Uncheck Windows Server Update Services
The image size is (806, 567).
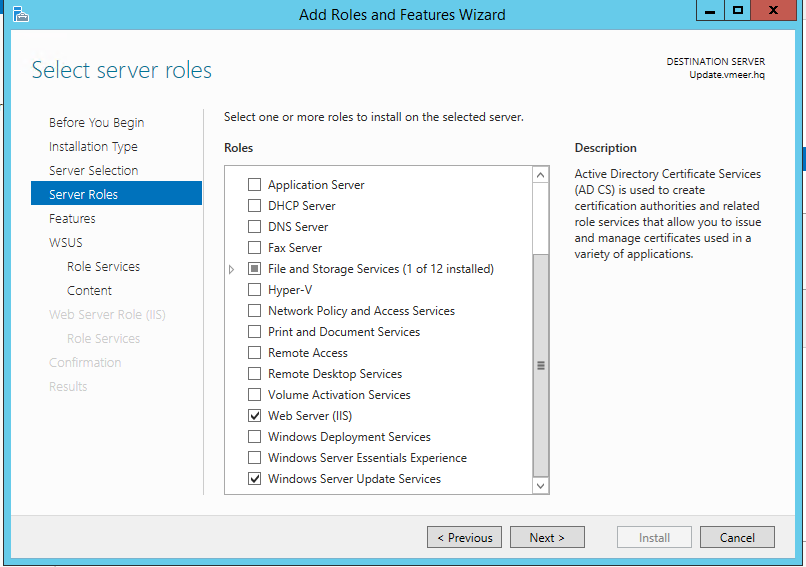254,479
